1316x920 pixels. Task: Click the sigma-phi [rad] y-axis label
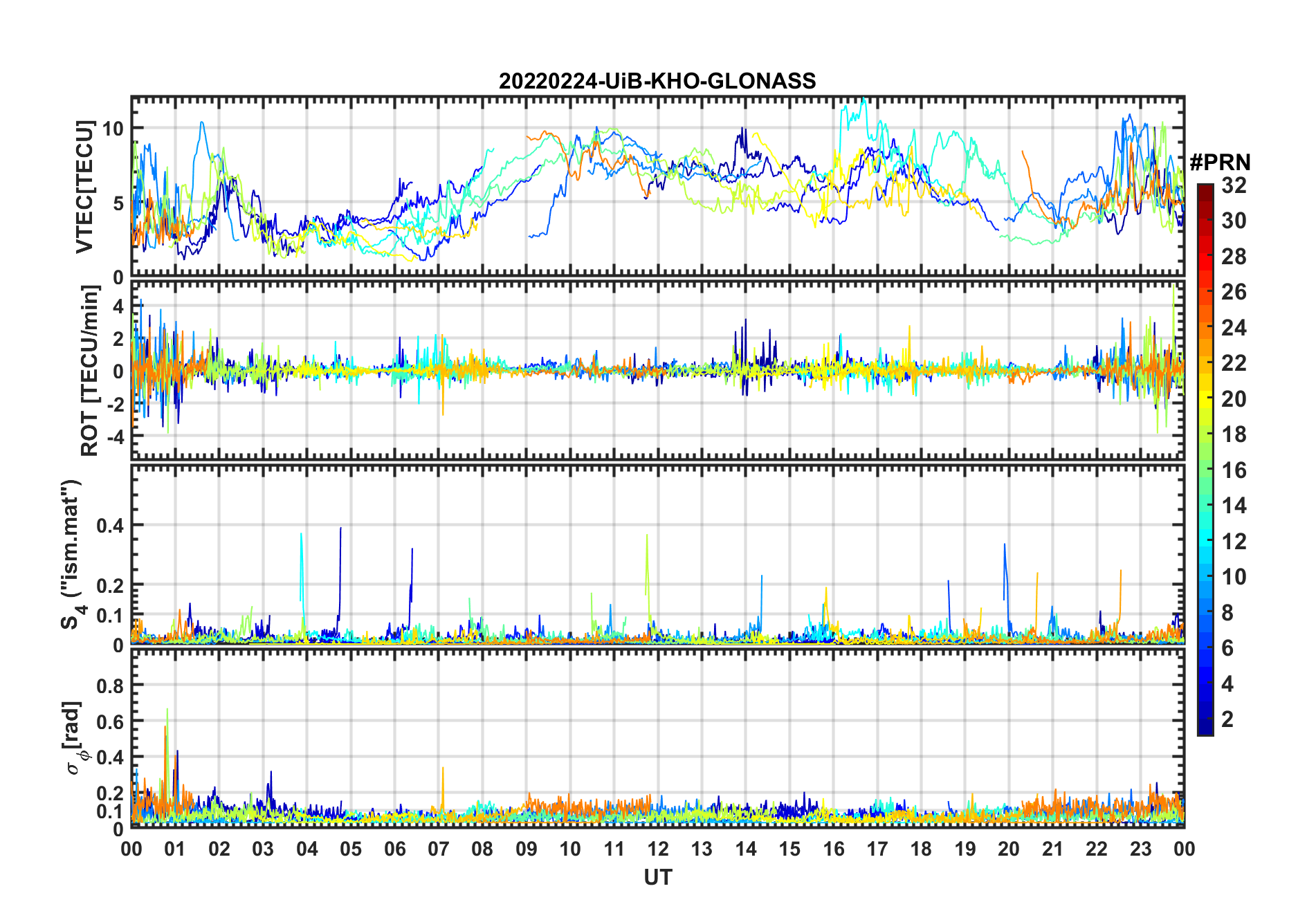(75, 737)
